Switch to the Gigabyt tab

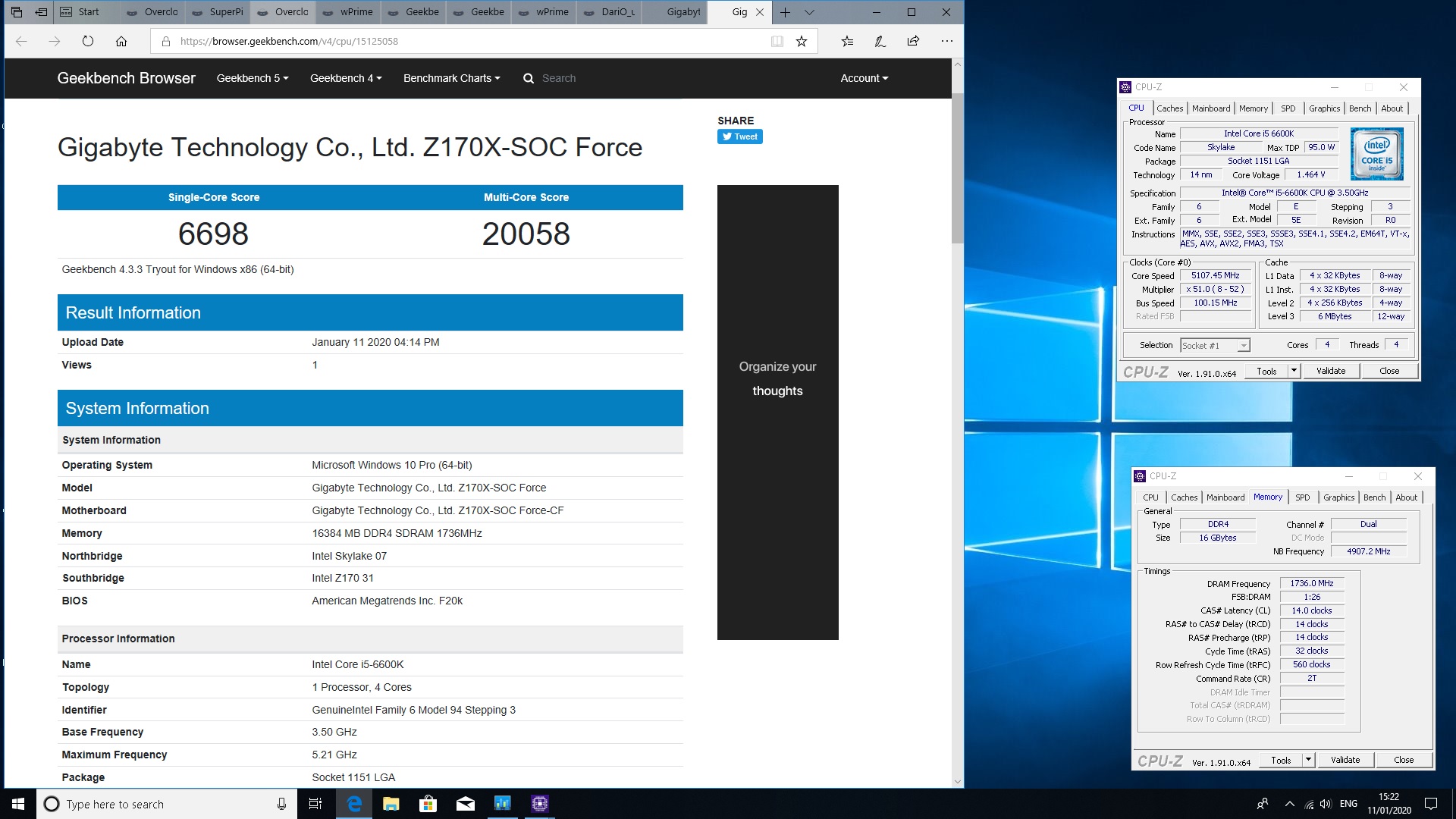tap(674, 12)
